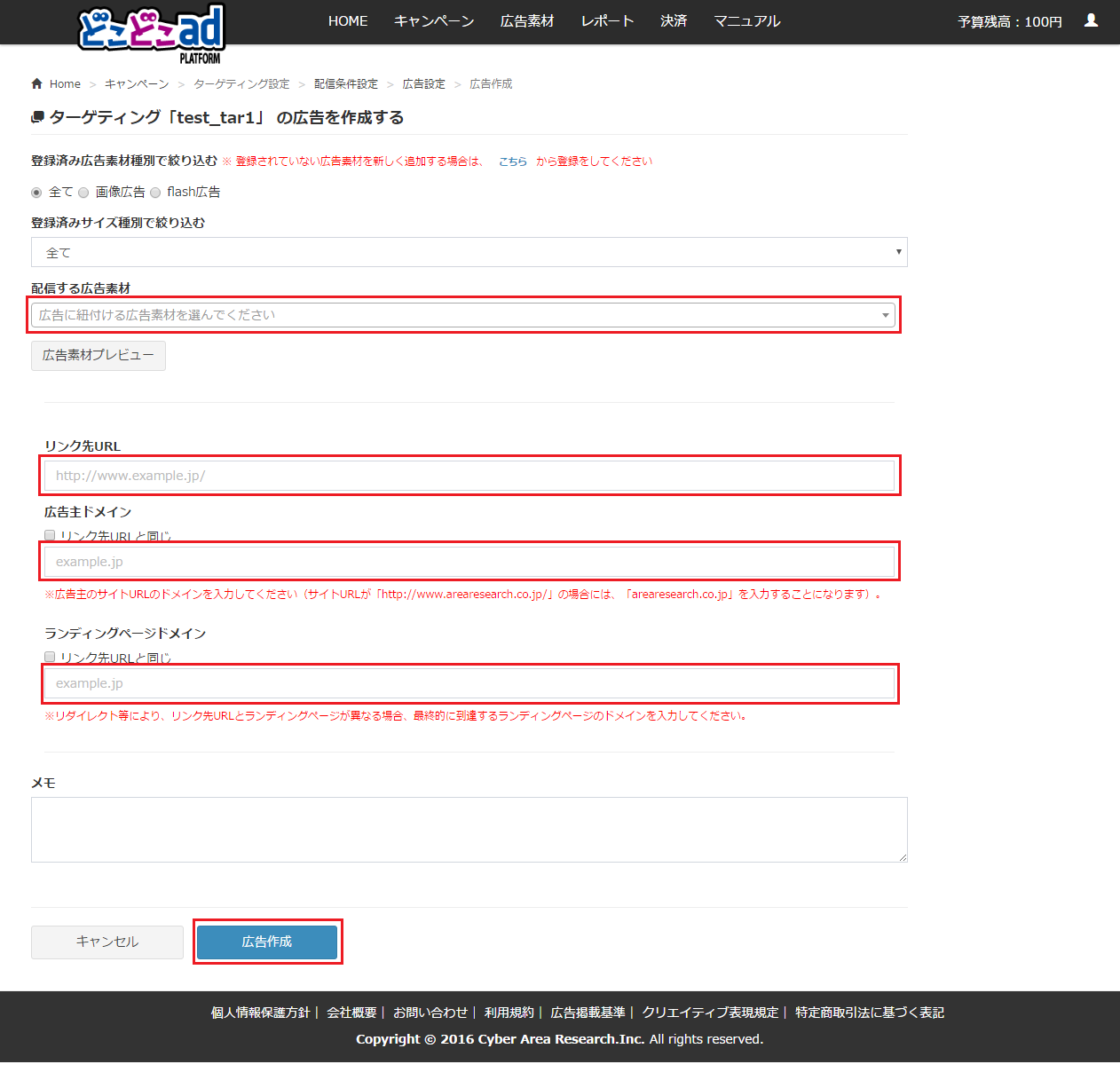
Task: Open the user account icon
Action: (x=1091, y=20)
